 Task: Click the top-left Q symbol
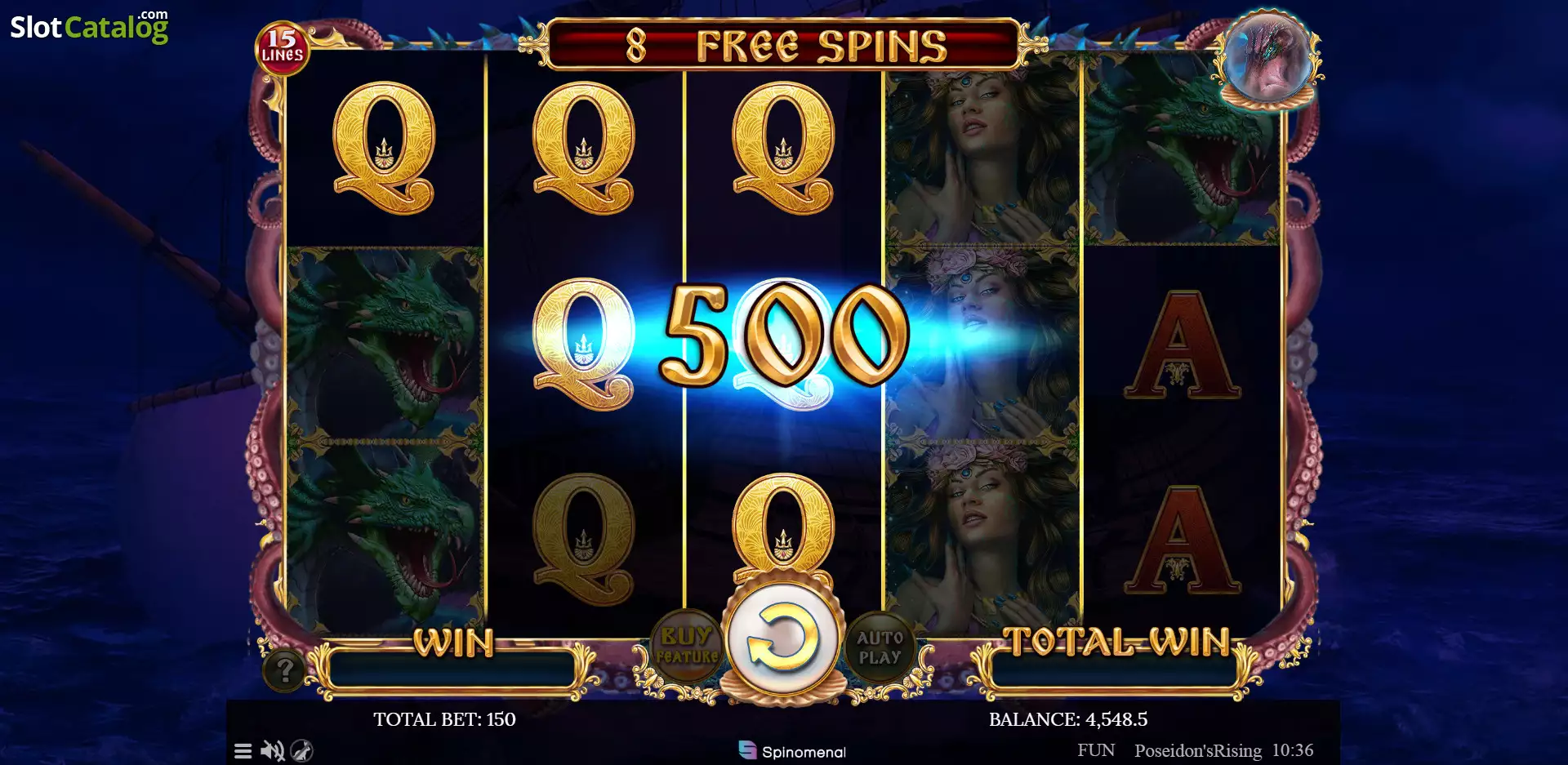(384, 149)
